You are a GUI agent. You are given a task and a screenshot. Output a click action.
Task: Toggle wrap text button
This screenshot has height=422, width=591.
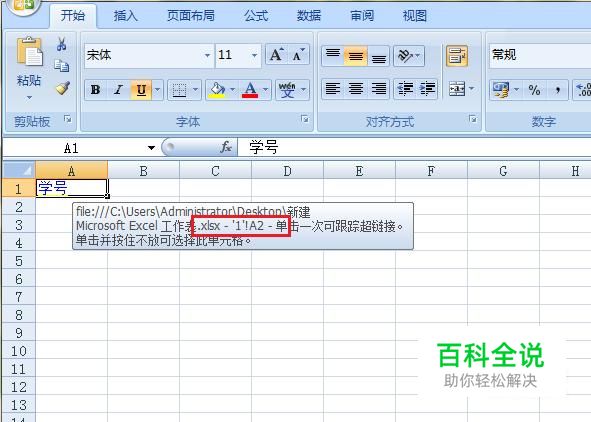pyautogui.click(x=457, y=56)
